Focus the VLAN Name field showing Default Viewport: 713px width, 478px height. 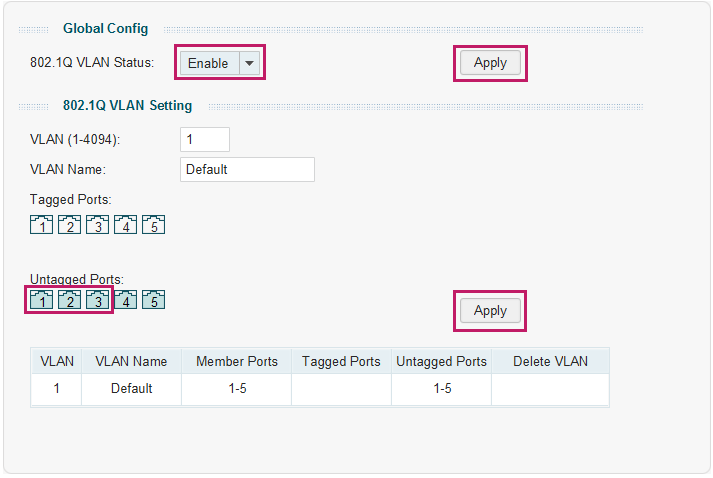click(x=247, y=169)
